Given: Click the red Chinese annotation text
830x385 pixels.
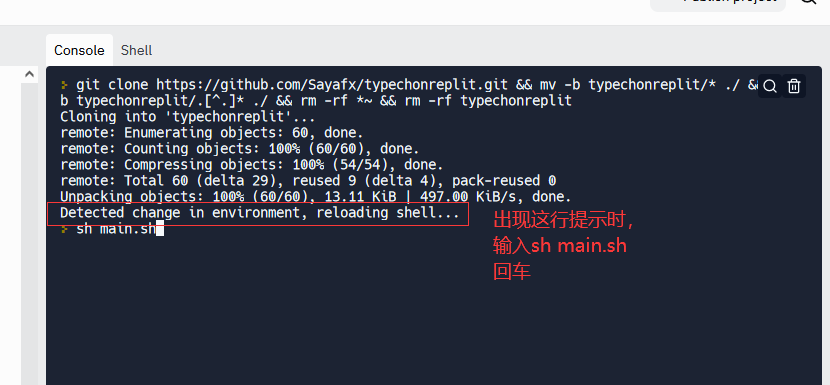Looking at the screenshot, I should [564, 246].
